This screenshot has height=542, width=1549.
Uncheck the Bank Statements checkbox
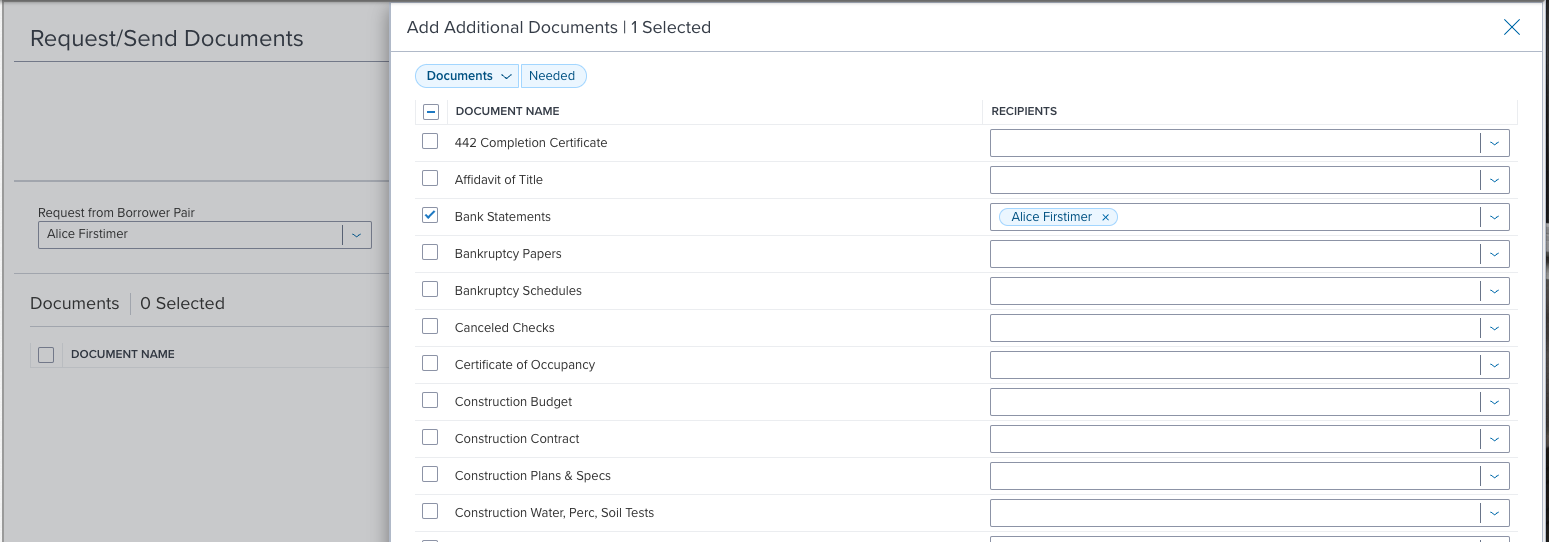[430, 216]
